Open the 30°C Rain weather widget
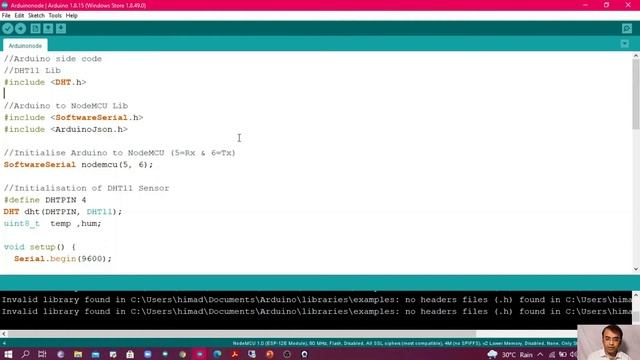The image size is (640, 360). point(510,354)
